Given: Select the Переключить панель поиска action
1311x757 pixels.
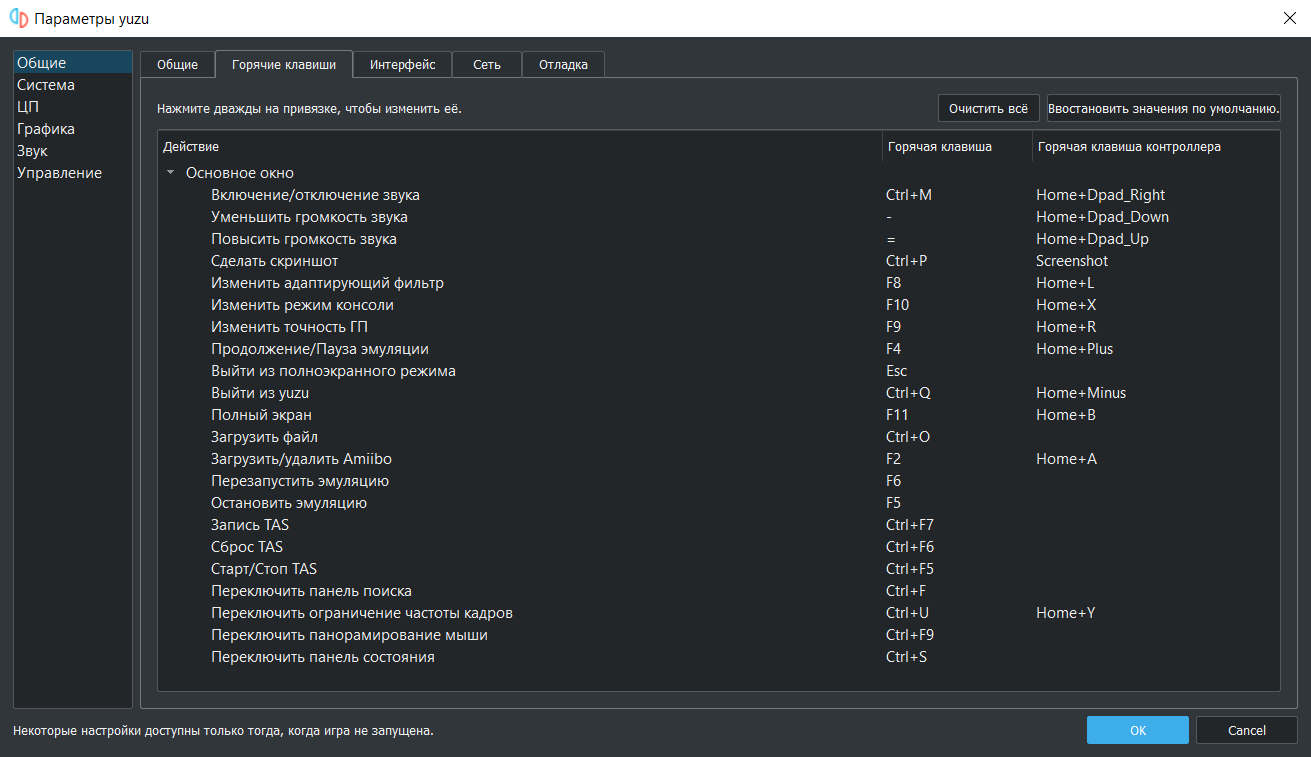Looking at the screenshot, I should tap(311, 591).
